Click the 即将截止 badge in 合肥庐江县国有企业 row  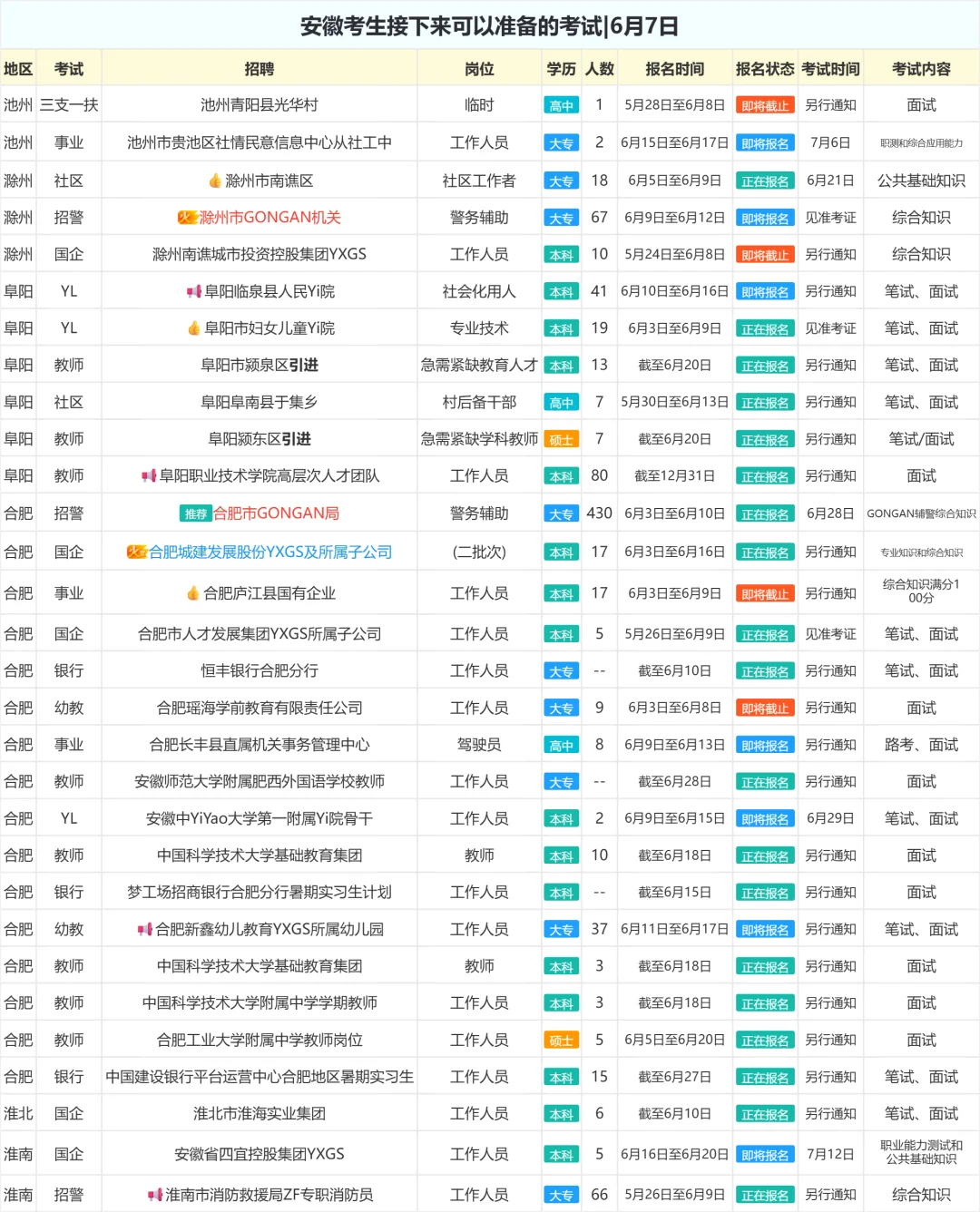tap(765, 594)
